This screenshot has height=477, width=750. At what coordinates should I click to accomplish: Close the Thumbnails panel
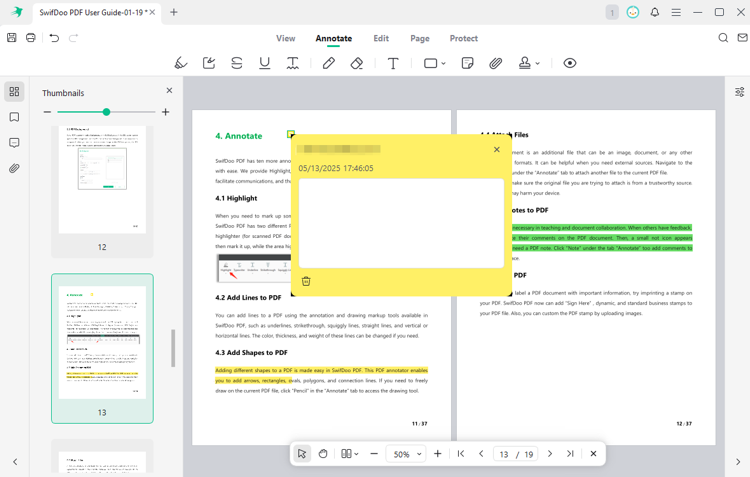point(169,90)
